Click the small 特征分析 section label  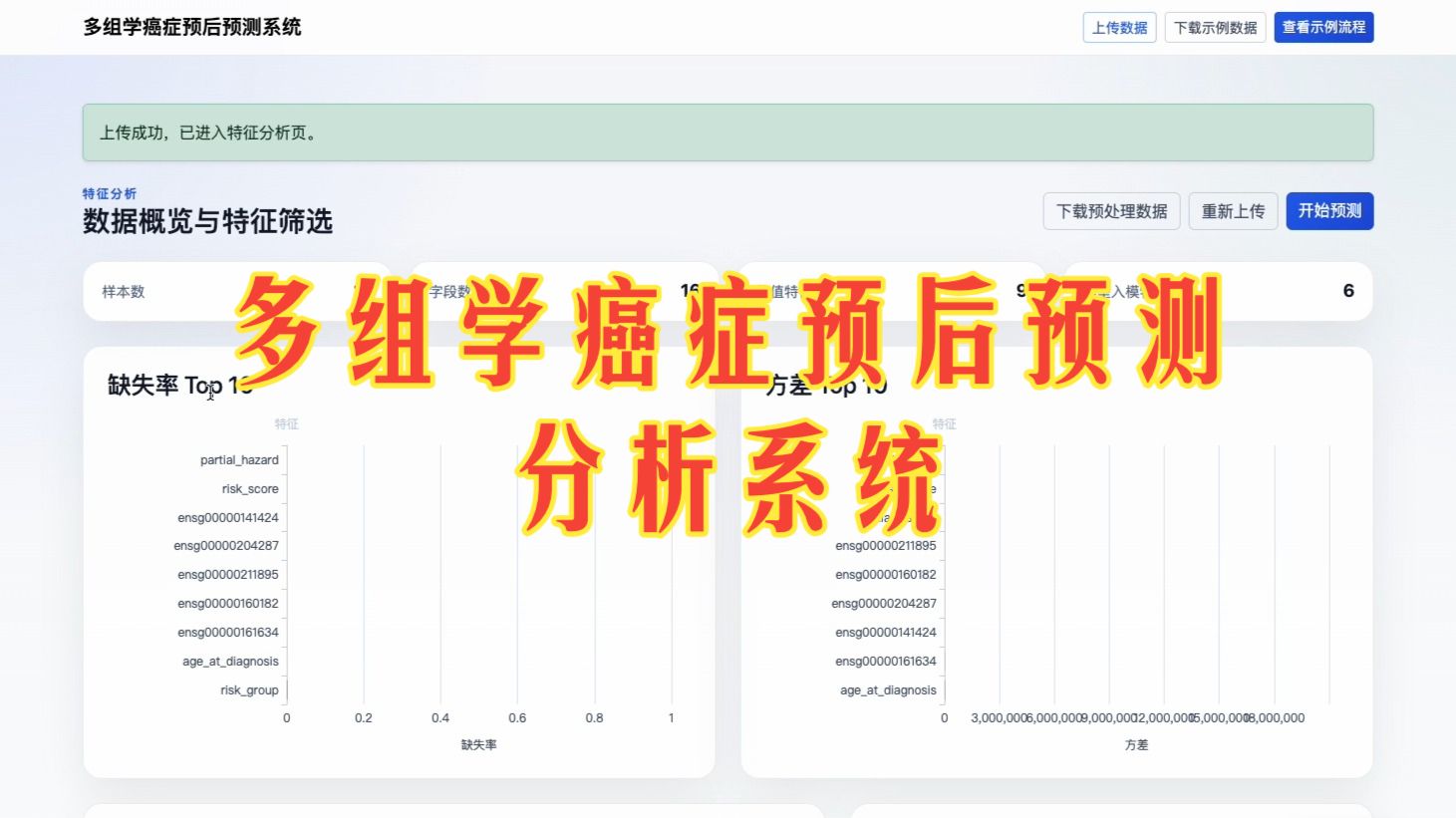(110, 193)
